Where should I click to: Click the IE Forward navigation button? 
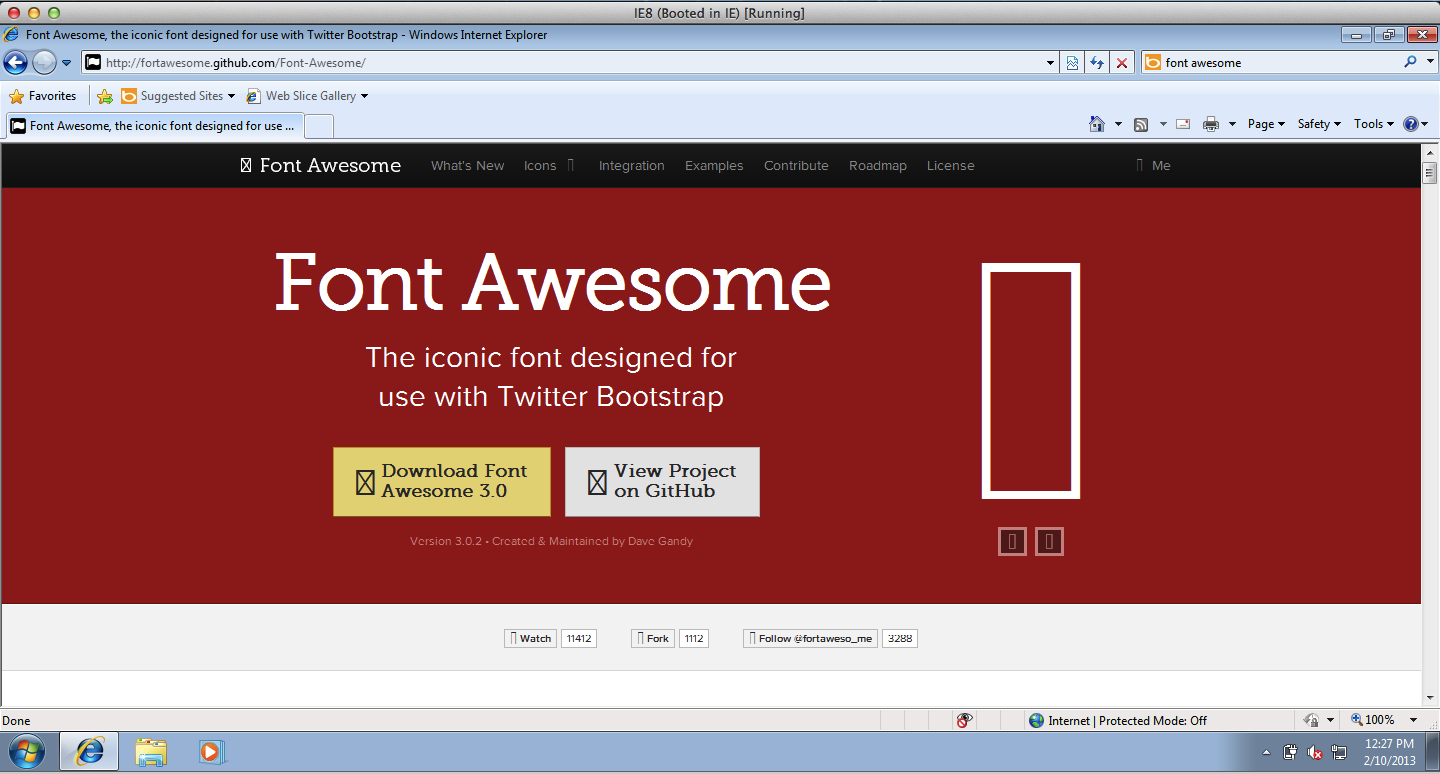(44, 62)
